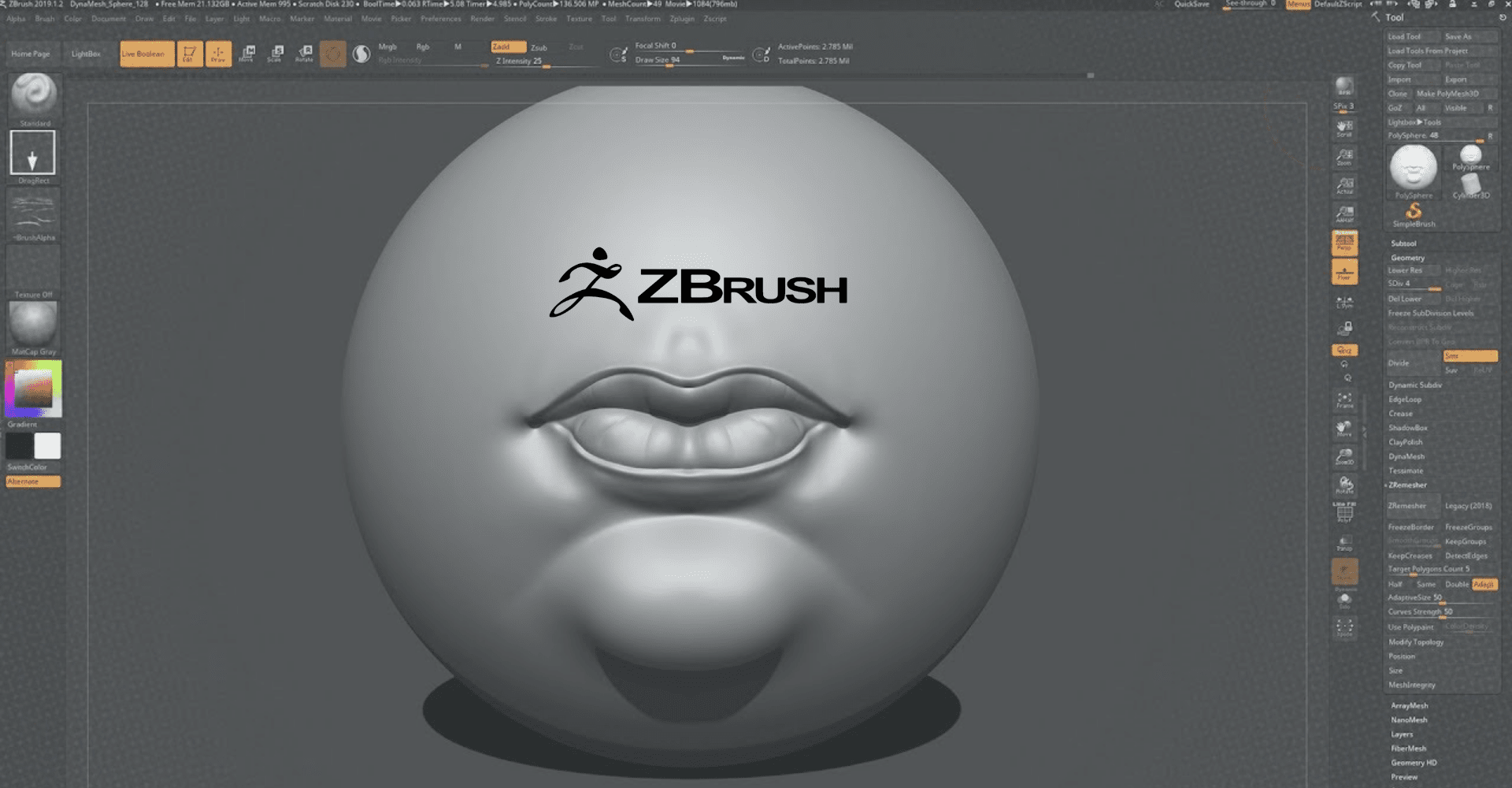Expand the Layers section
This screenshot has width=1512, height=788.
[1402, 734]
